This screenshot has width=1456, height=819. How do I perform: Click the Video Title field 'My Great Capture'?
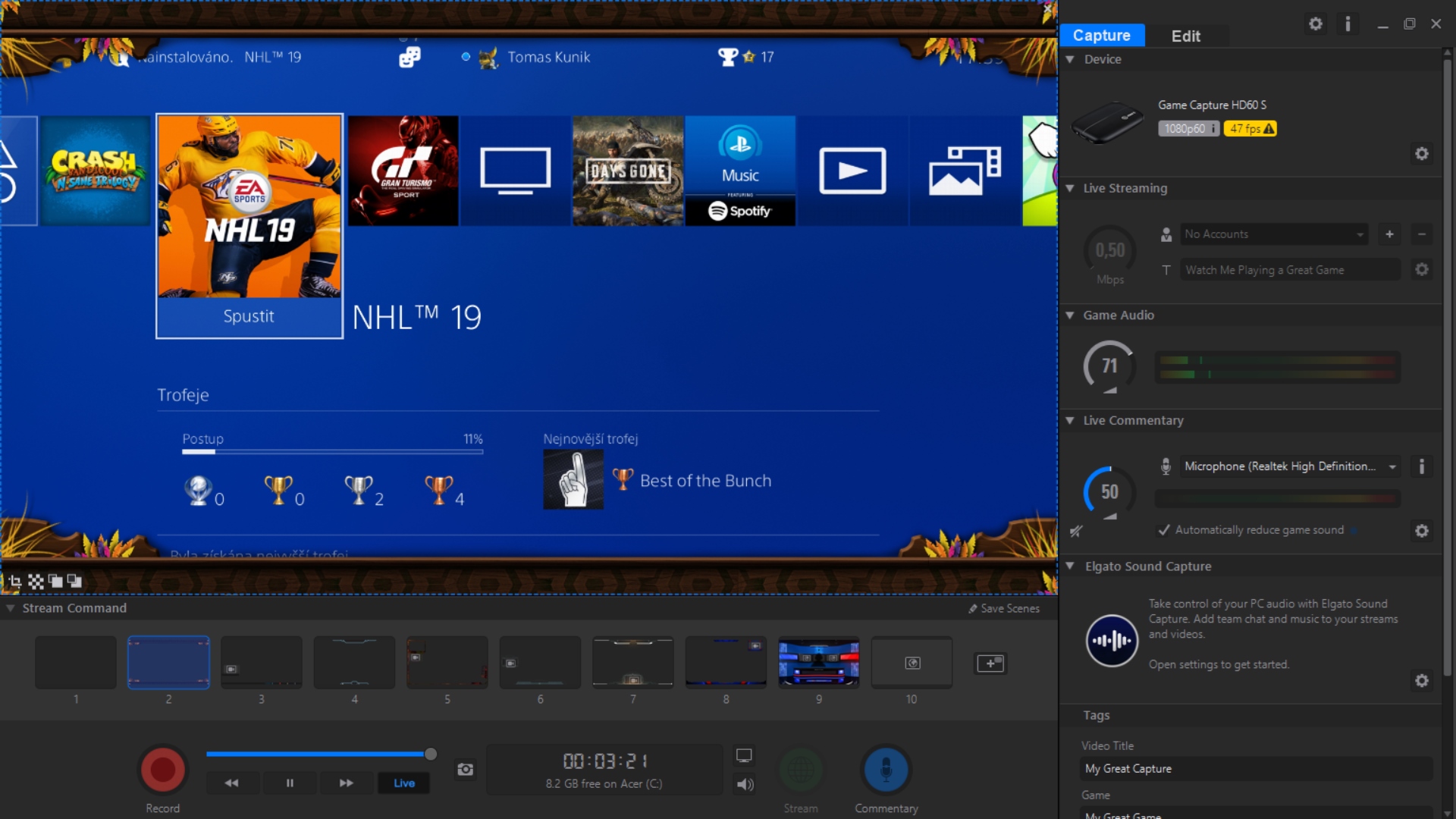[1256, 769]
